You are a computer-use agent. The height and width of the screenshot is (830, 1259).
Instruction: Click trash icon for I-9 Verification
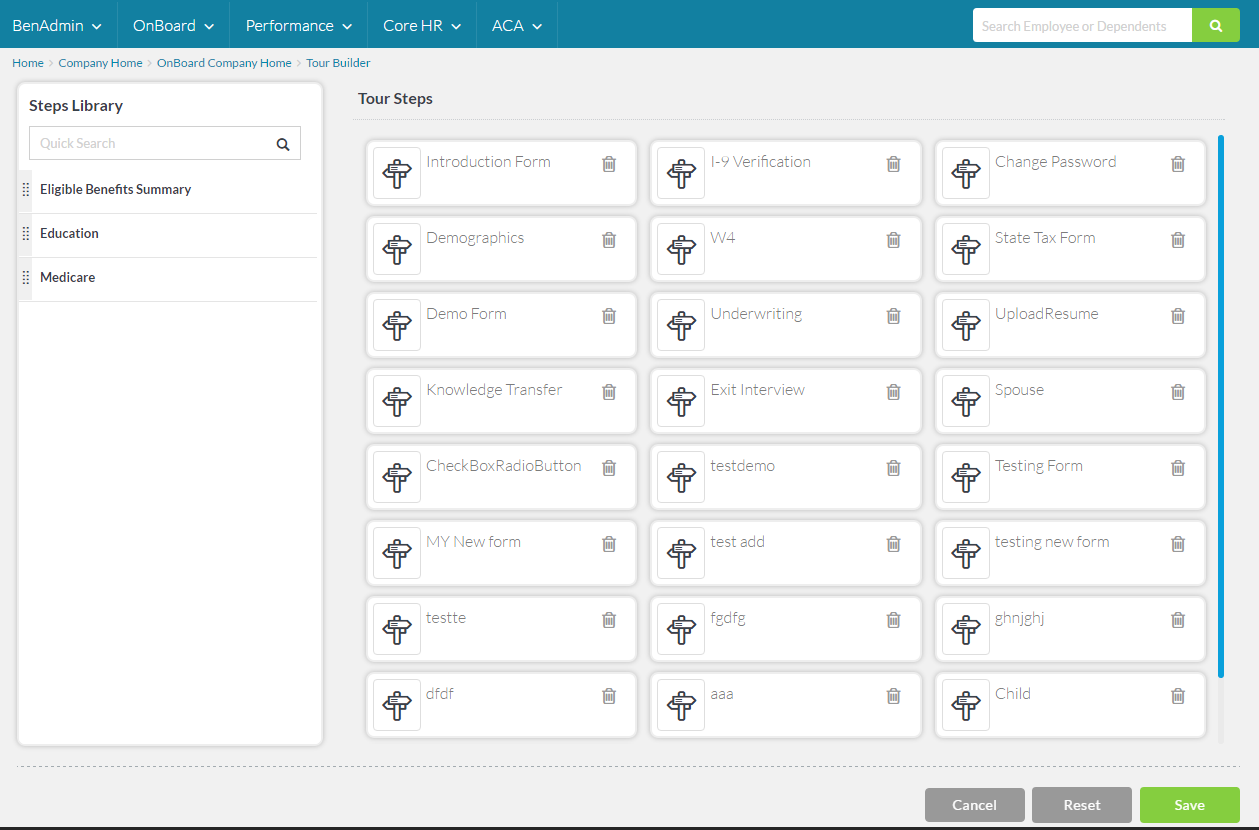click(x=893, y=164)
